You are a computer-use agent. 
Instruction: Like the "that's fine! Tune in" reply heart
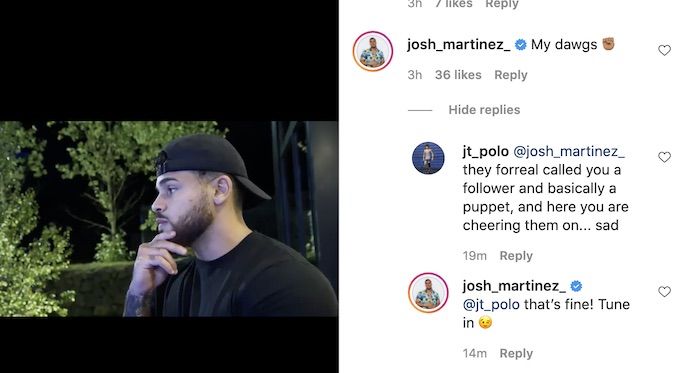664,291
